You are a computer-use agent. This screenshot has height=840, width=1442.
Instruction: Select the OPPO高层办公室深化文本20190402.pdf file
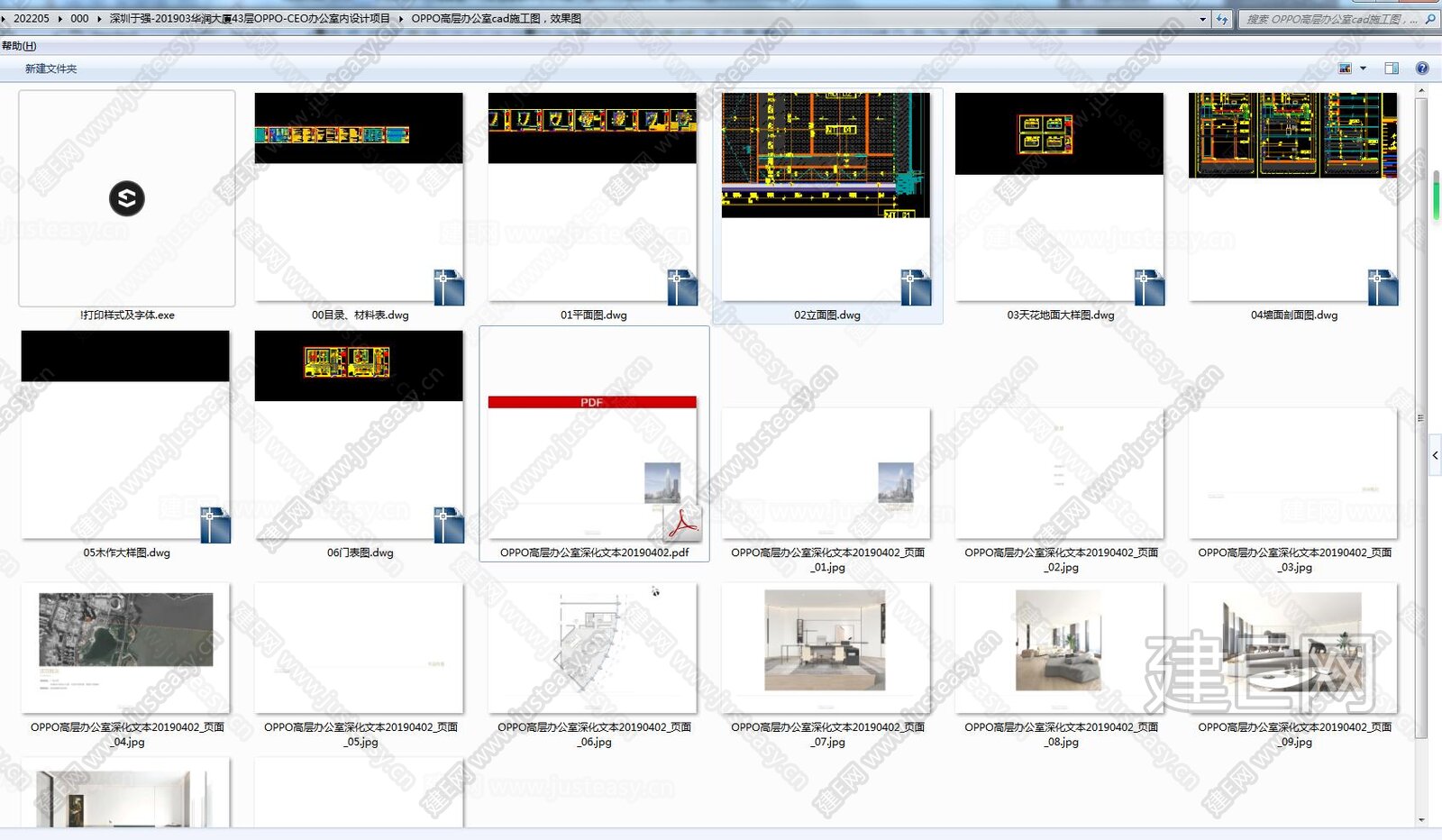click(594, 444)
